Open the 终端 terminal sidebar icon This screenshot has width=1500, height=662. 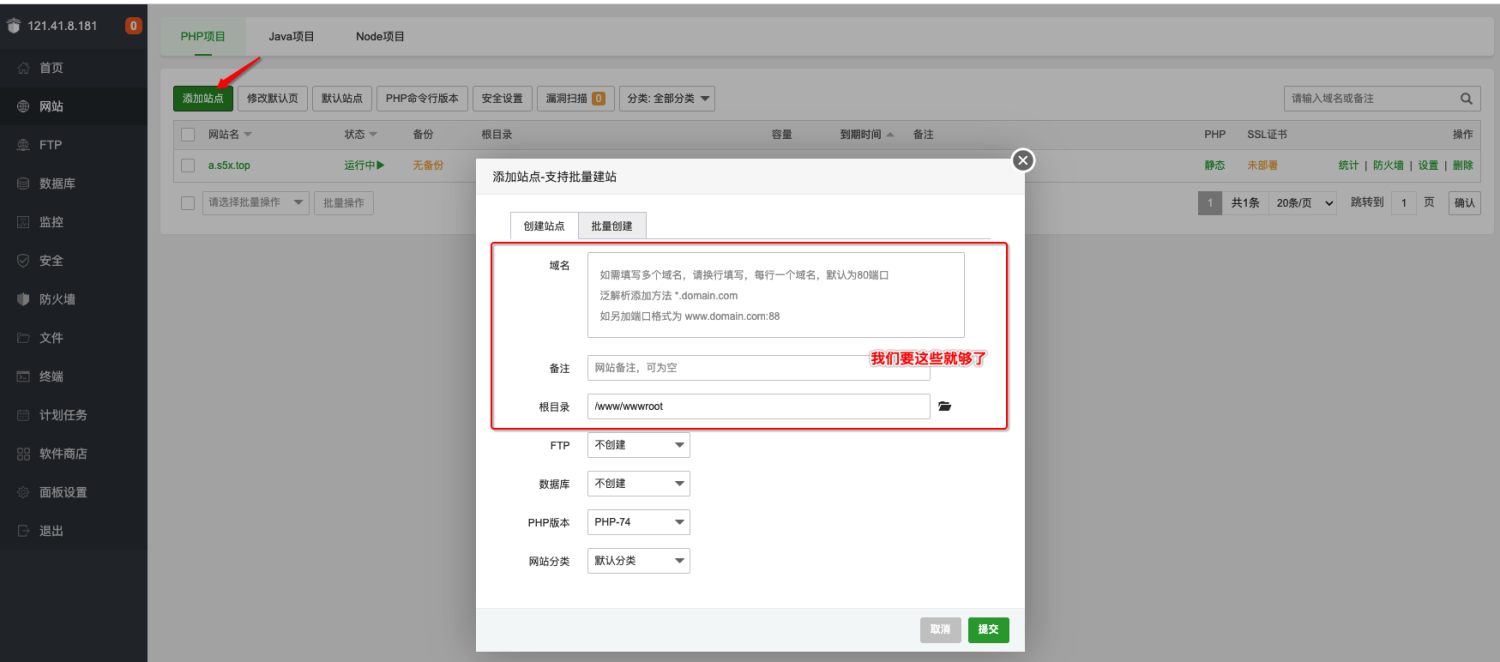click(x=23, y=377)
